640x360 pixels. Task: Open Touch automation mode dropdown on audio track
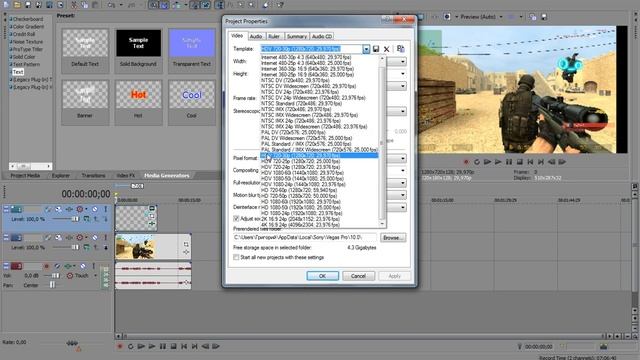[96, 276]
